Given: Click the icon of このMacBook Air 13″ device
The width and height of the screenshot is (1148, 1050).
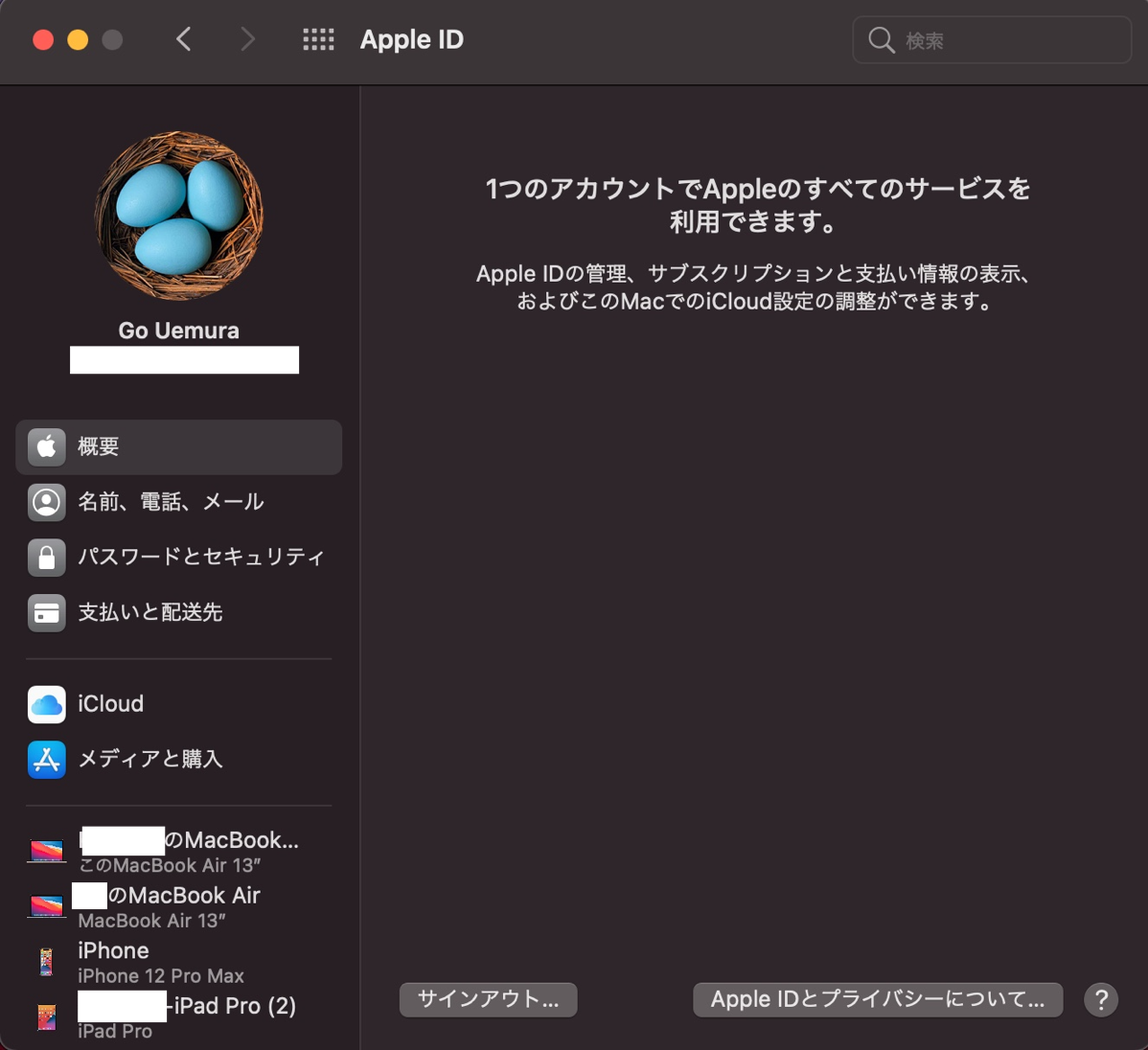Looking at the screenshot, I should 47,851.
